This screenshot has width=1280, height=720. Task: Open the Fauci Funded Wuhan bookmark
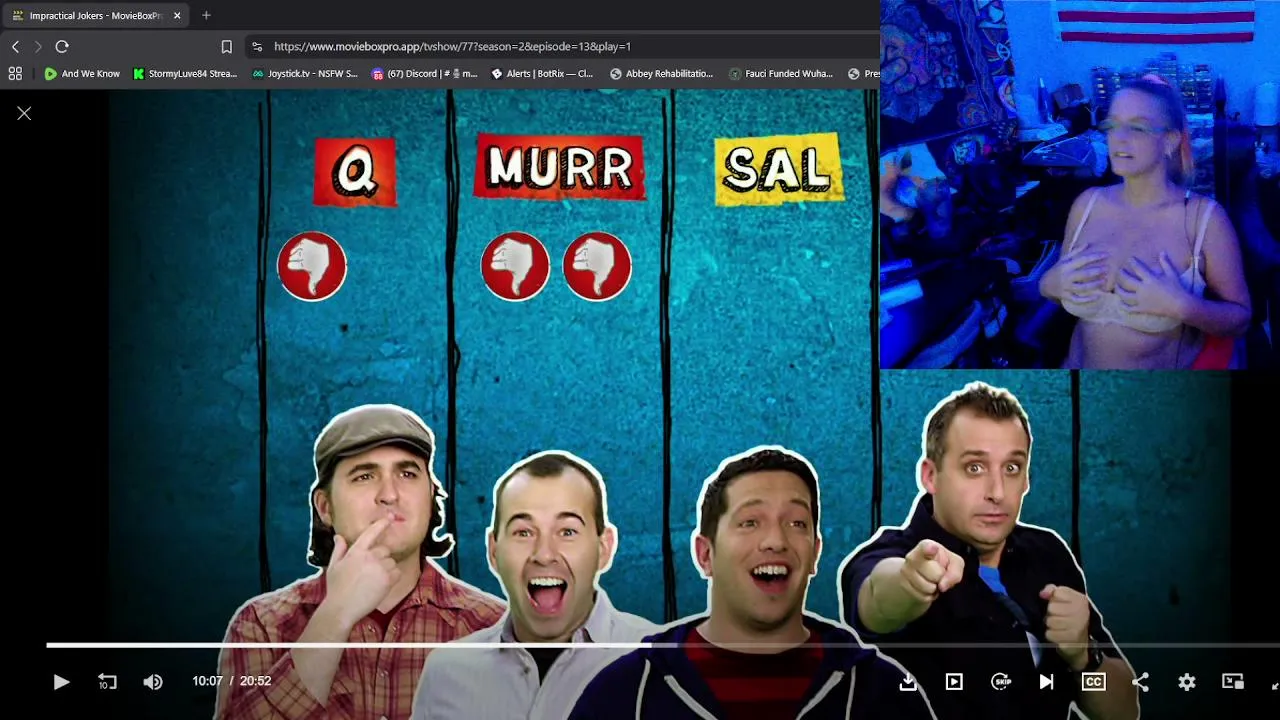pos(781,73)
